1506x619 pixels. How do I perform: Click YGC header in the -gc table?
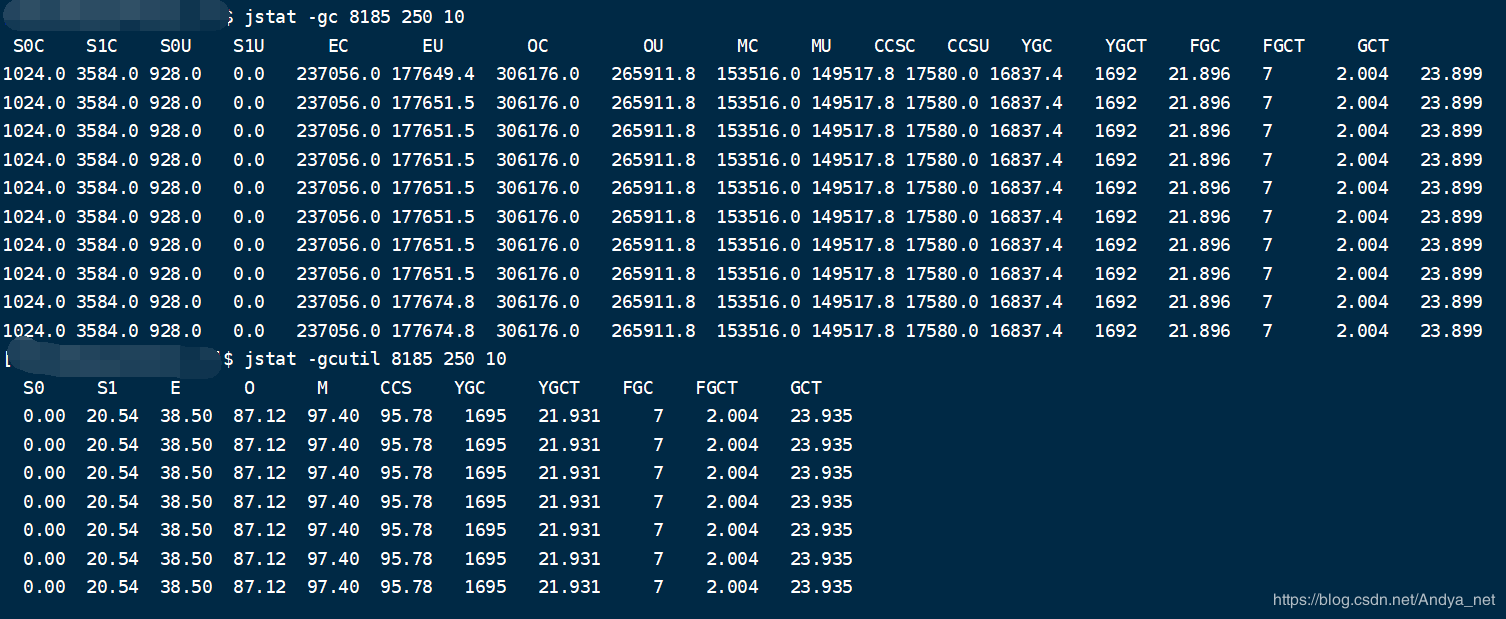[1037, 46]
